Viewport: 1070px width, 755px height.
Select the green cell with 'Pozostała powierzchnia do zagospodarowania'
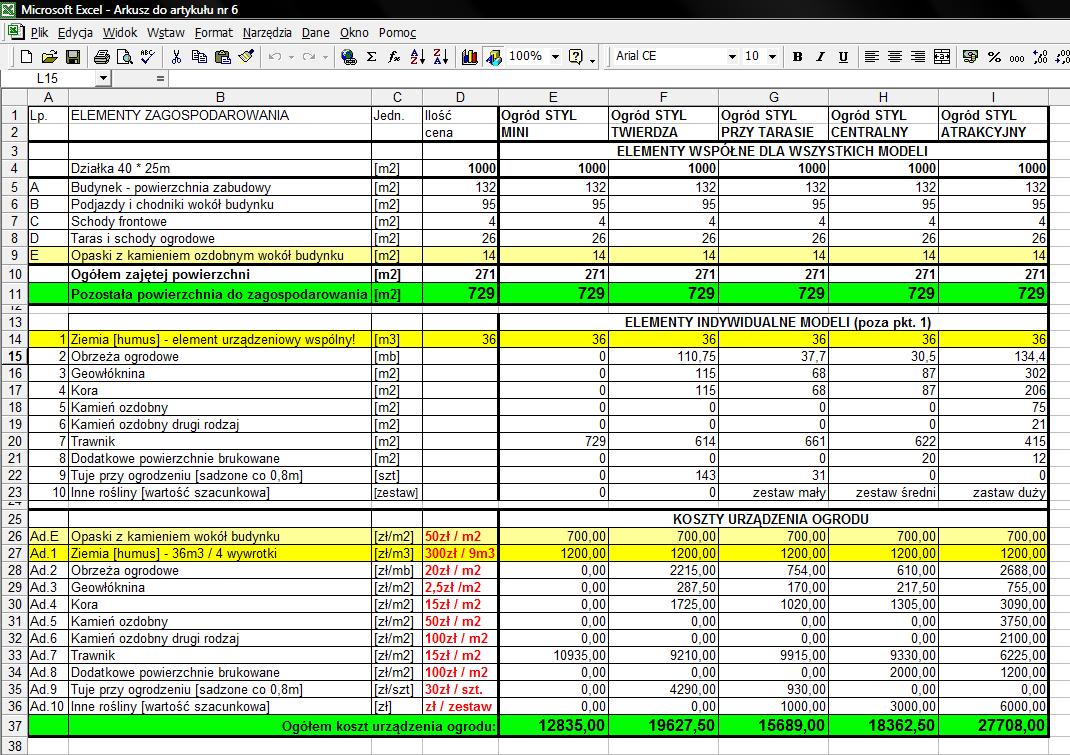point(219,293)
